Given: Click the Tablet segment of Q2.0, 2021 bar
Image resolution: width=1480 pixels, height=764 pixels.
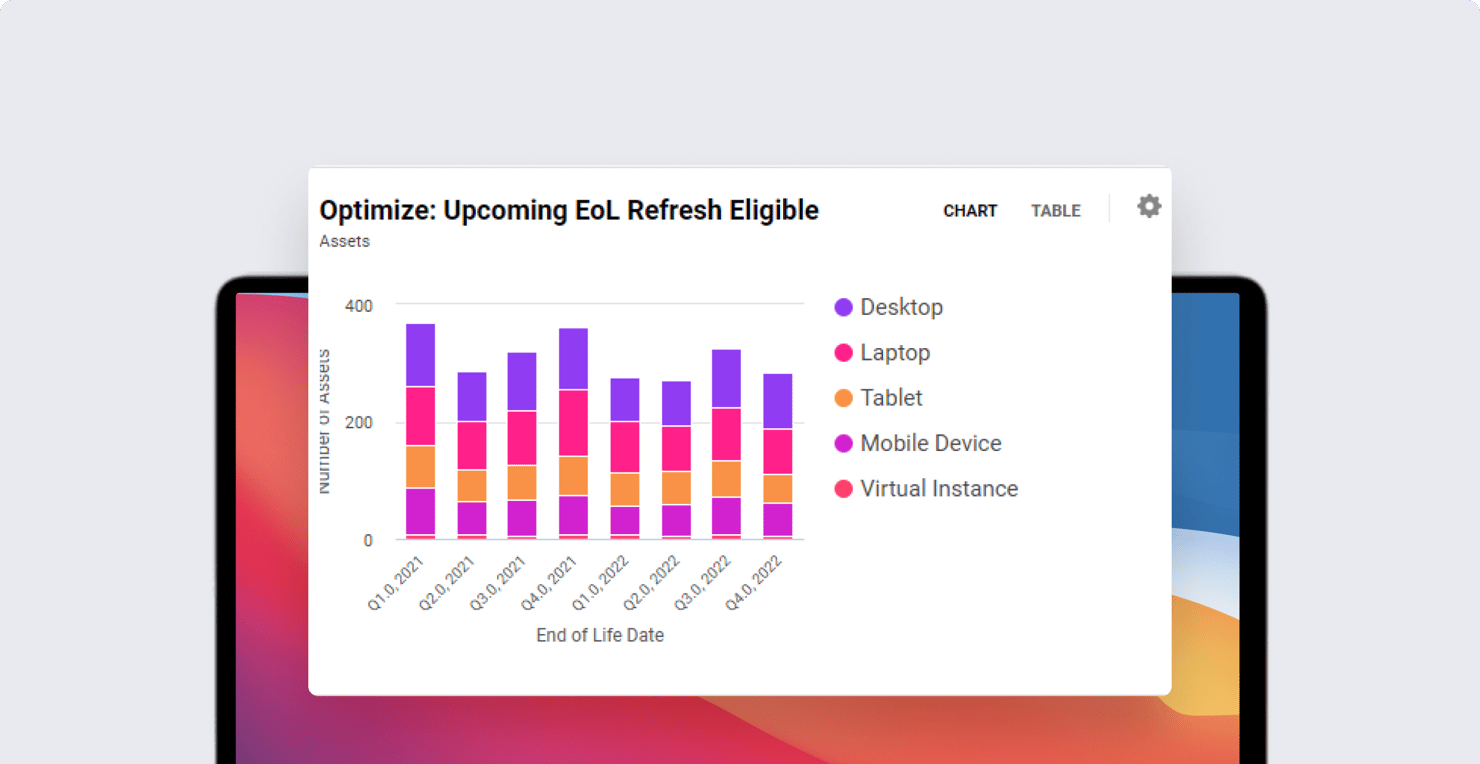Looking at the screenshot, I should coord(471,486).
